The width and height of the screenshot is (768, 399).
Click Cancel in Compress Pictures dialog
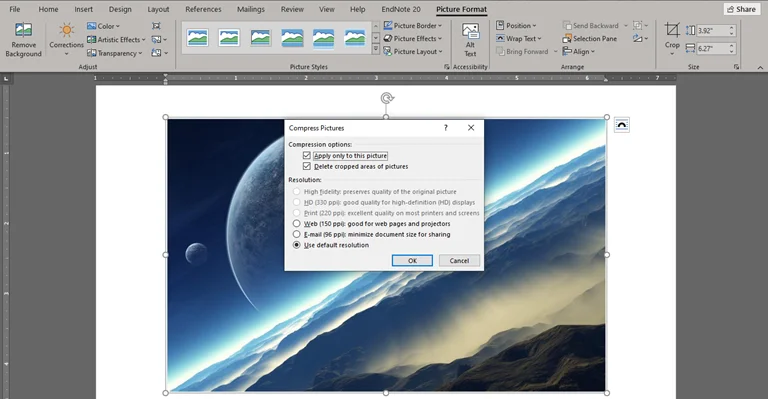(x=459, y=260)
